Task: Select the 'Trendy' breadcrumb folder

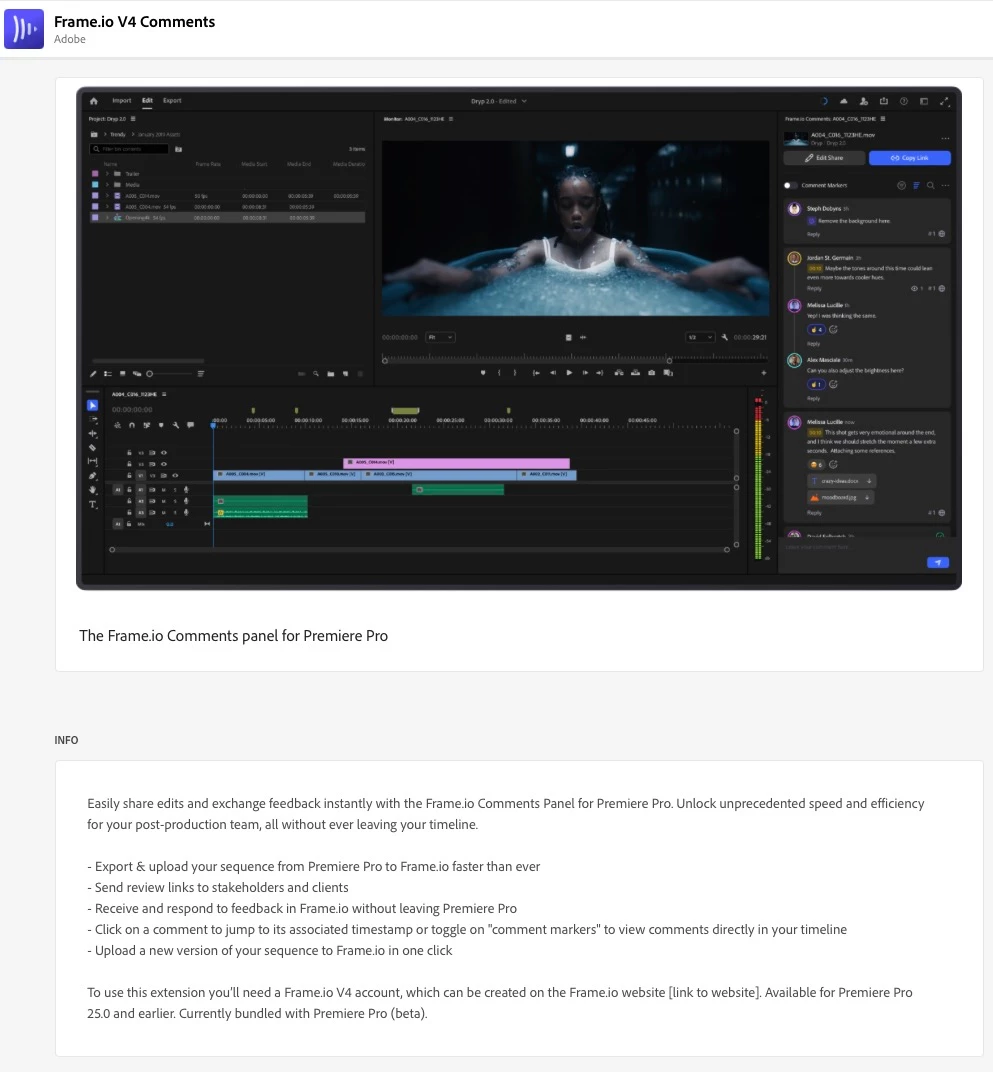Action: click(x=118, y=135)
